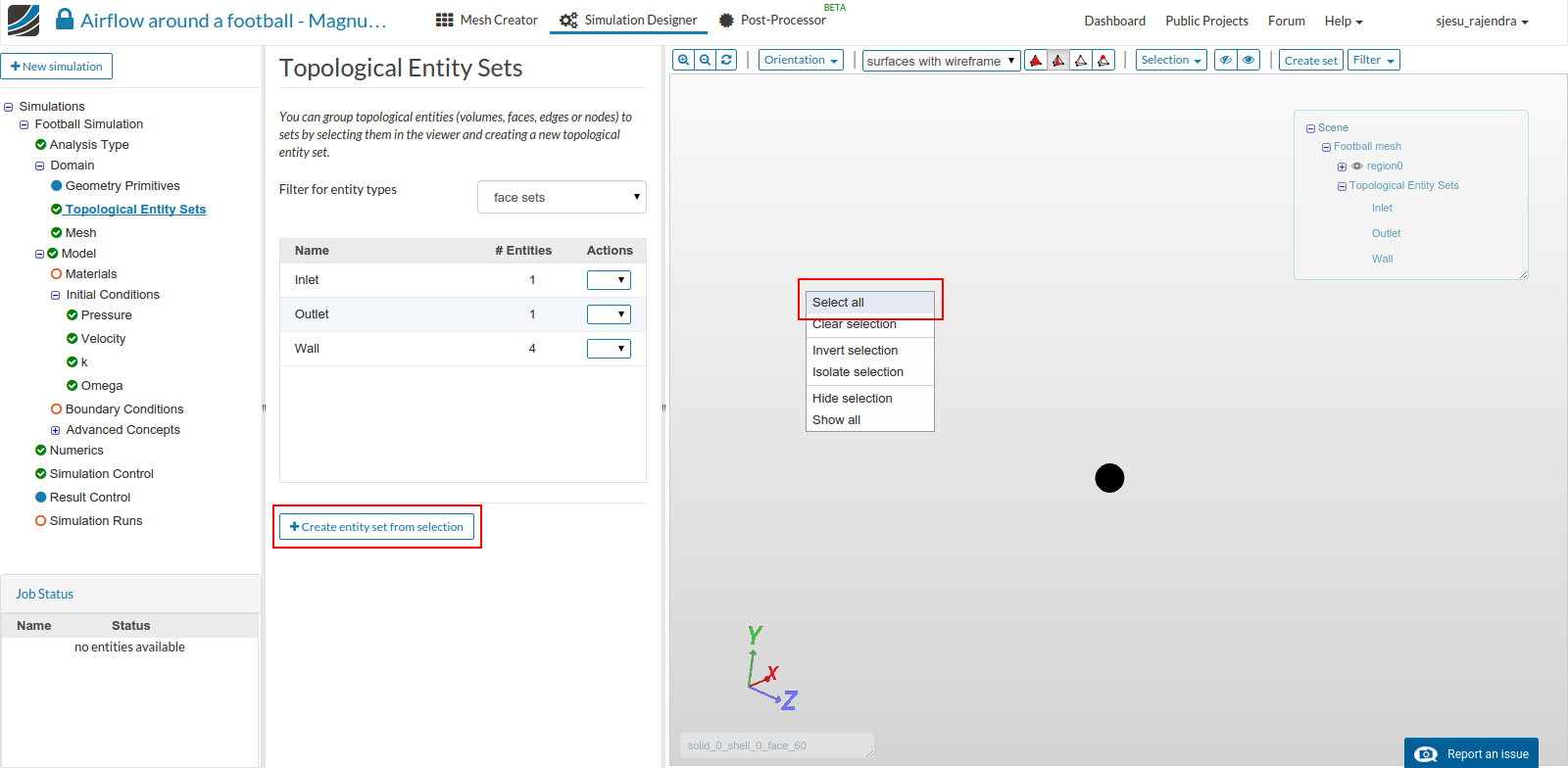Click green check icon beside Pressure
The width and height of the screenshot is (1568, 768).
click(x=73, y=315)
